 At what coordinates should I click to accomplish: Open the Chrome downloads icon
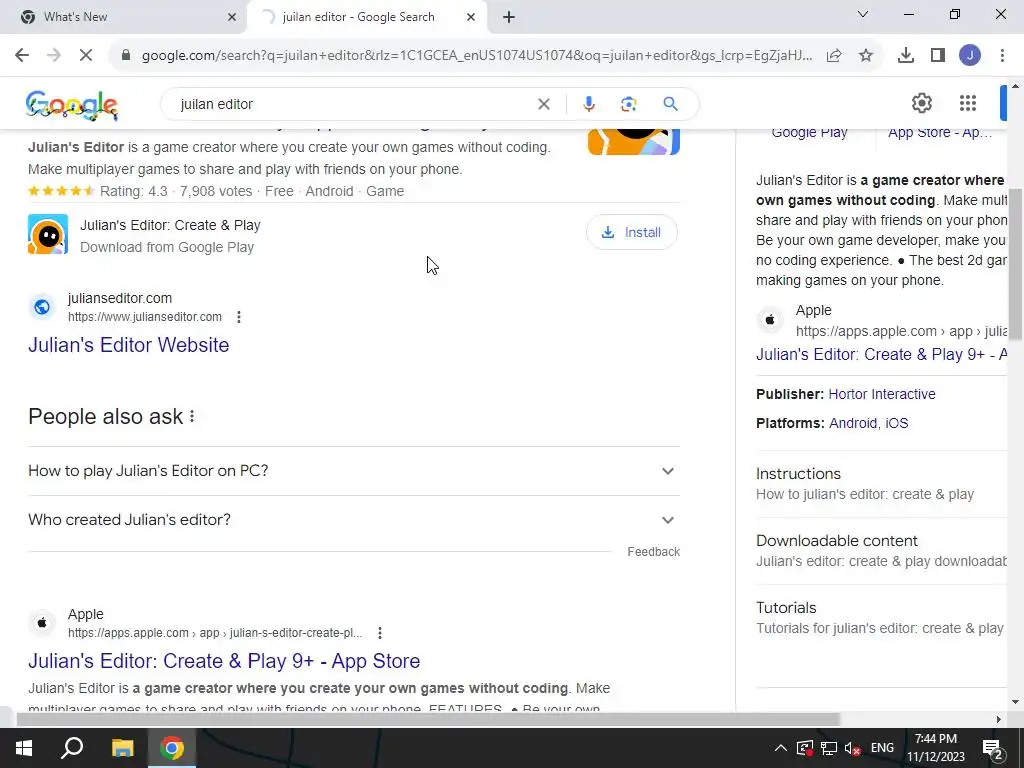click(906, 56)
